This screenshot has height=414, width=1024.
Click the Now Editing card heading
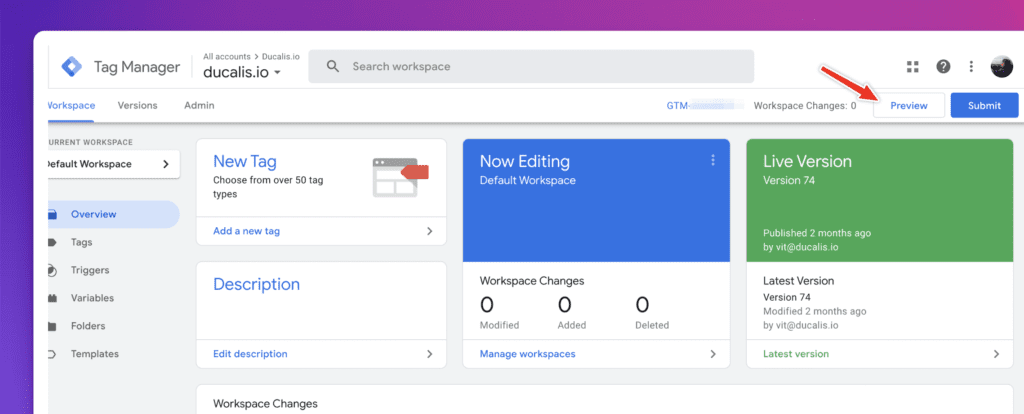pyautogui.click(x=524, y=161)
